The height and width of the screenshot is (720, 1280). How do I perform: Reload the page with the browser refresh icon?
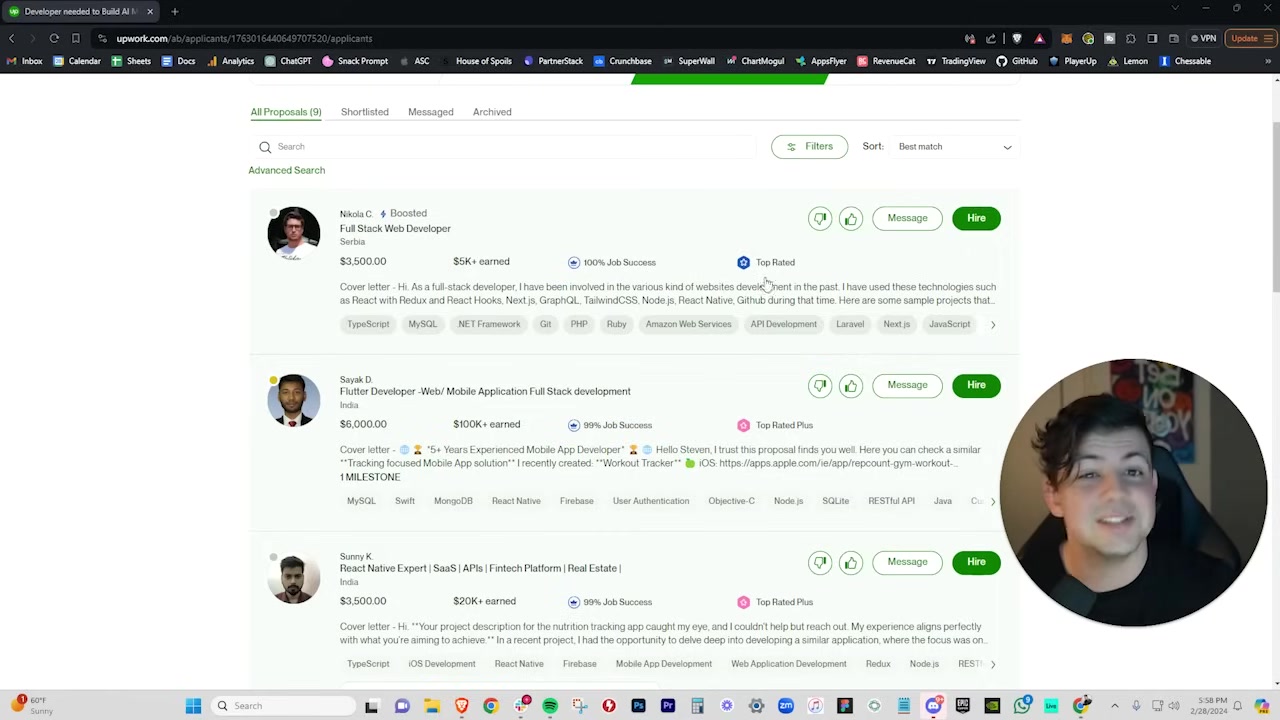click(x=54, y=38)
